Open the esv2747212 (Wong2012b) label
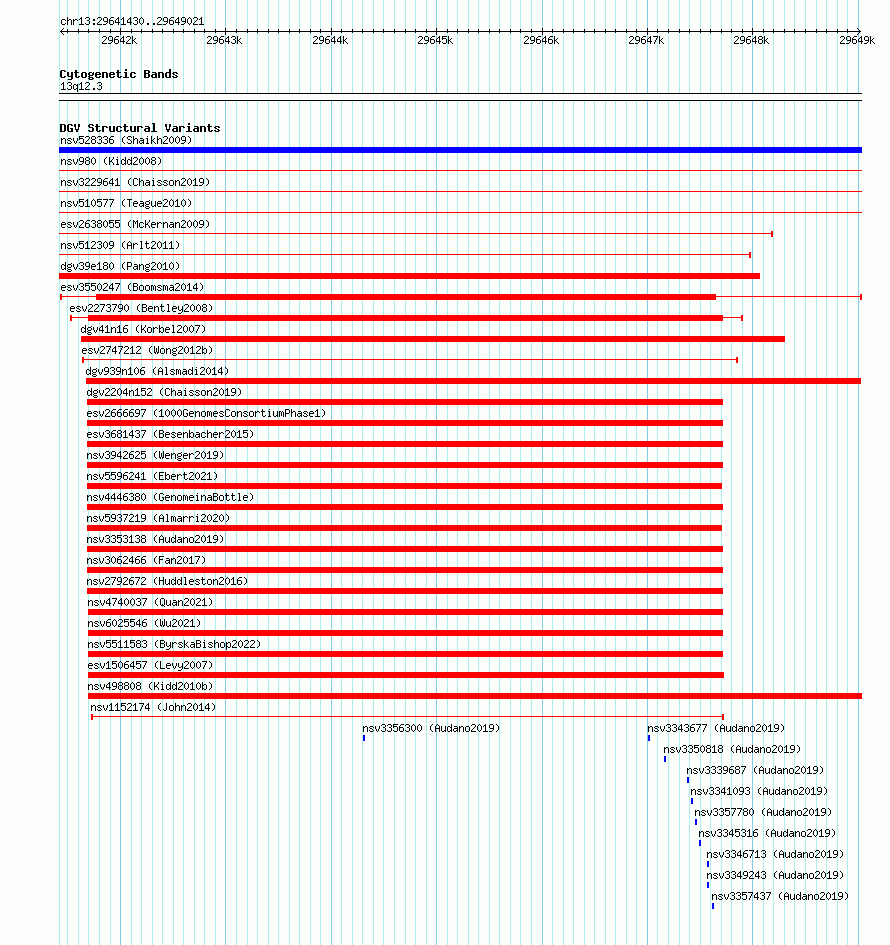 147,350
